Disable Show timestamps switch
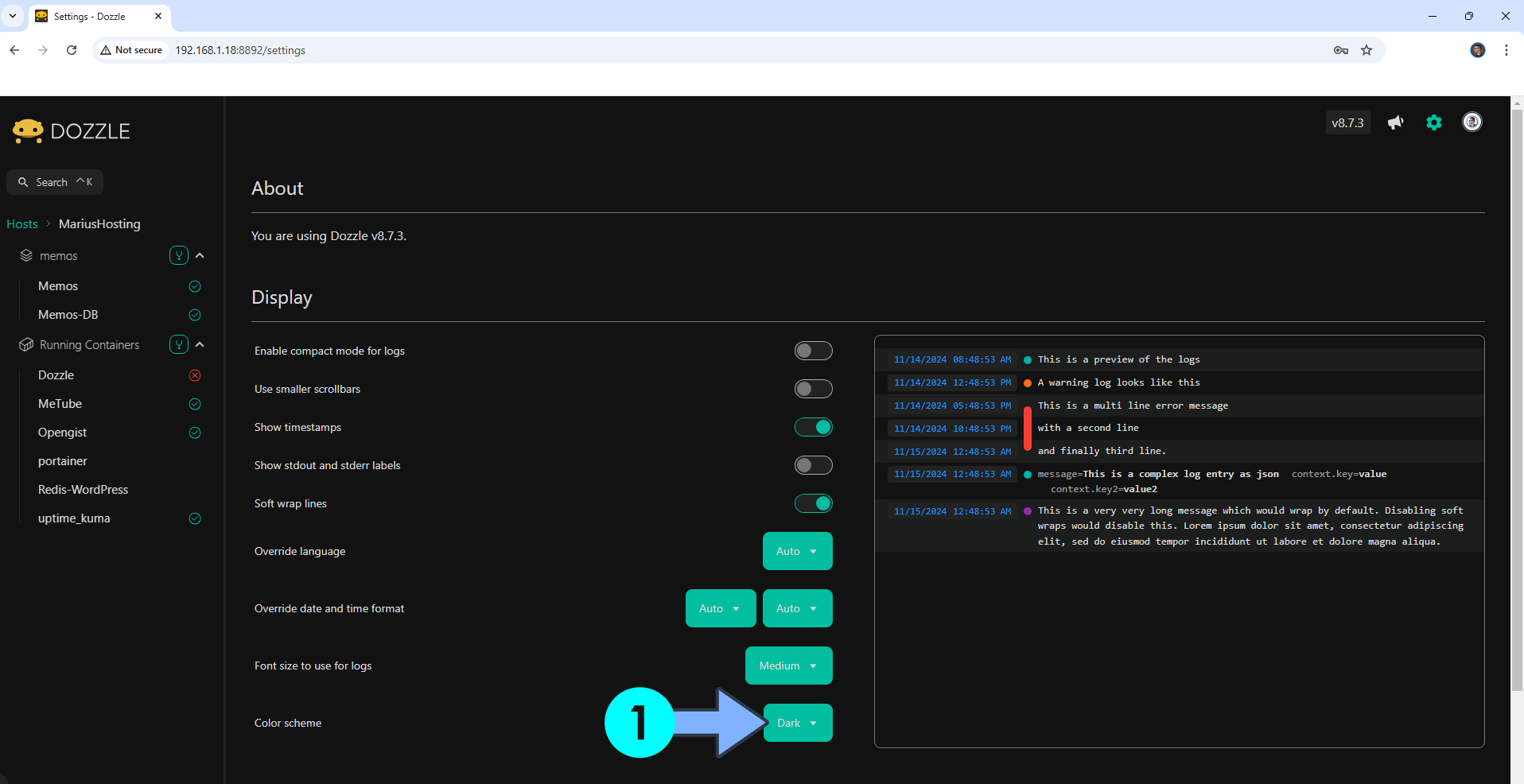Viewport: 1524px width, 784px height. [813, 427]
